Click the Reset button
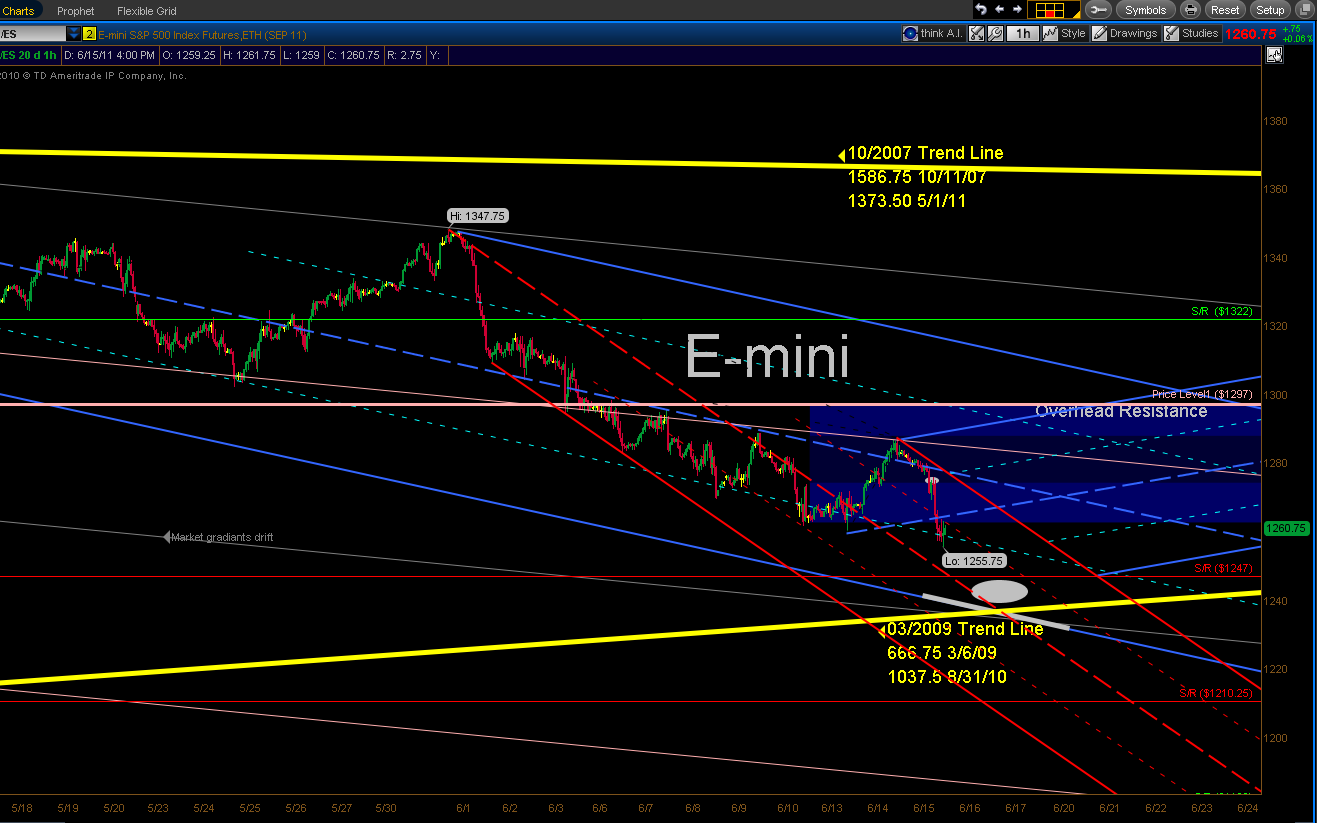This screenshot has width=1317, height=823. tap(1225, 10)
